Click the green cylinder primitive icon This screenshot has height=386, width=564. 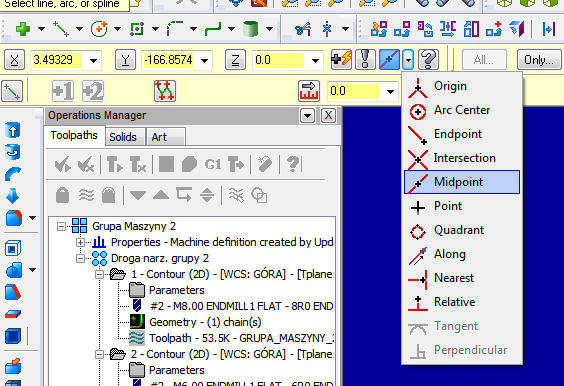(x=250, y=29)
